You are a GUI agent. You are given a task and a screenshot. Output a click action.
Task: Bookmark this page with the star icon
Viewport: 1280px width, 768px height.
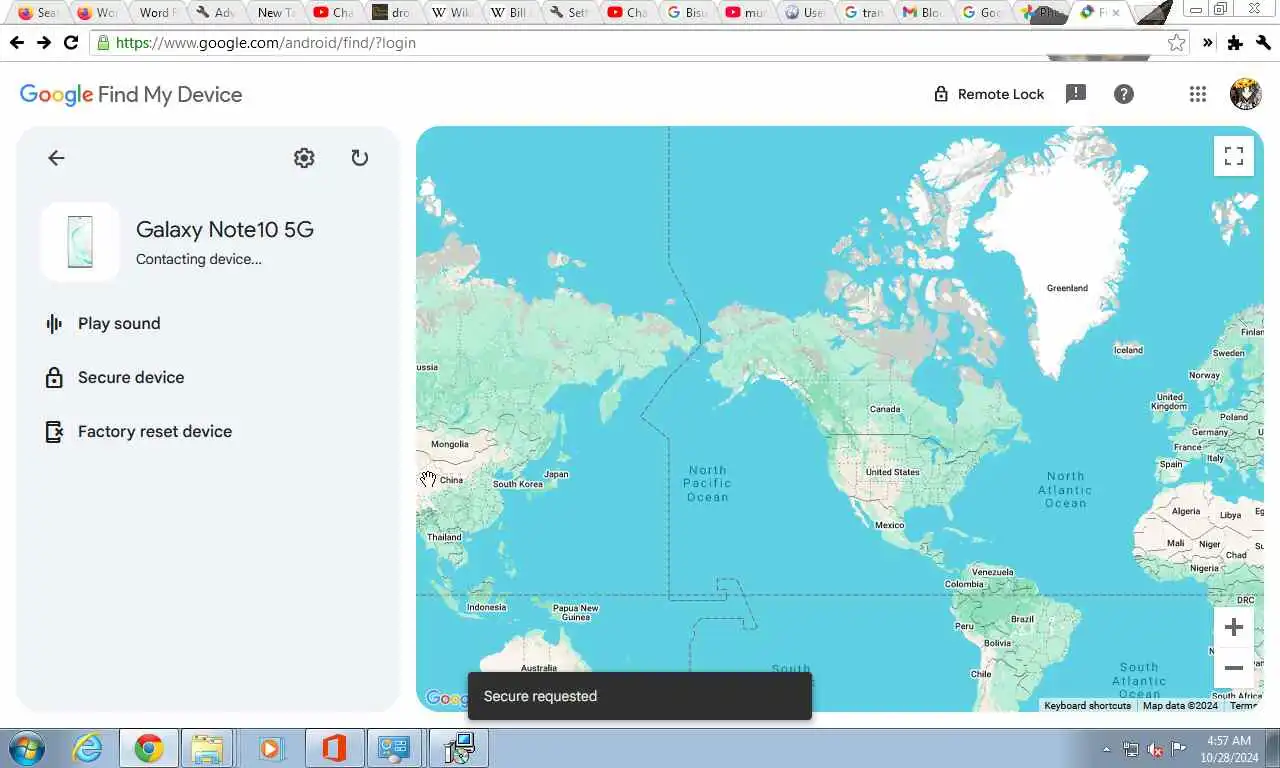tap(1176, 43)
